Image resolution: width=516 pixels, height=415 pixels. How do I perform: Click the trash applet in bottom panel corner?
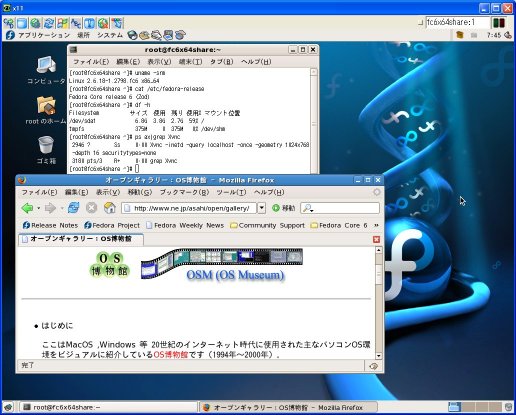click(508, 407)
